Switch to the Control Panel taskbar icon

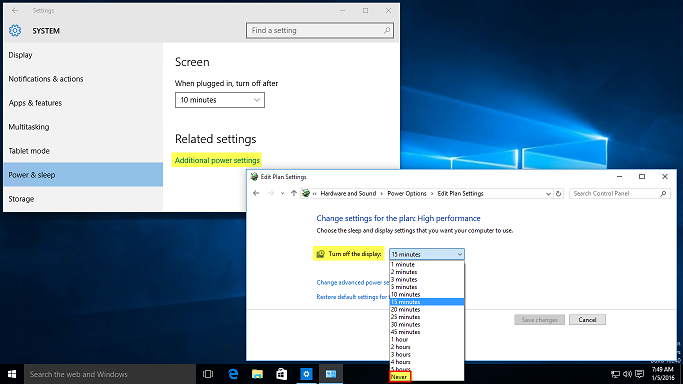coord(331,374)
